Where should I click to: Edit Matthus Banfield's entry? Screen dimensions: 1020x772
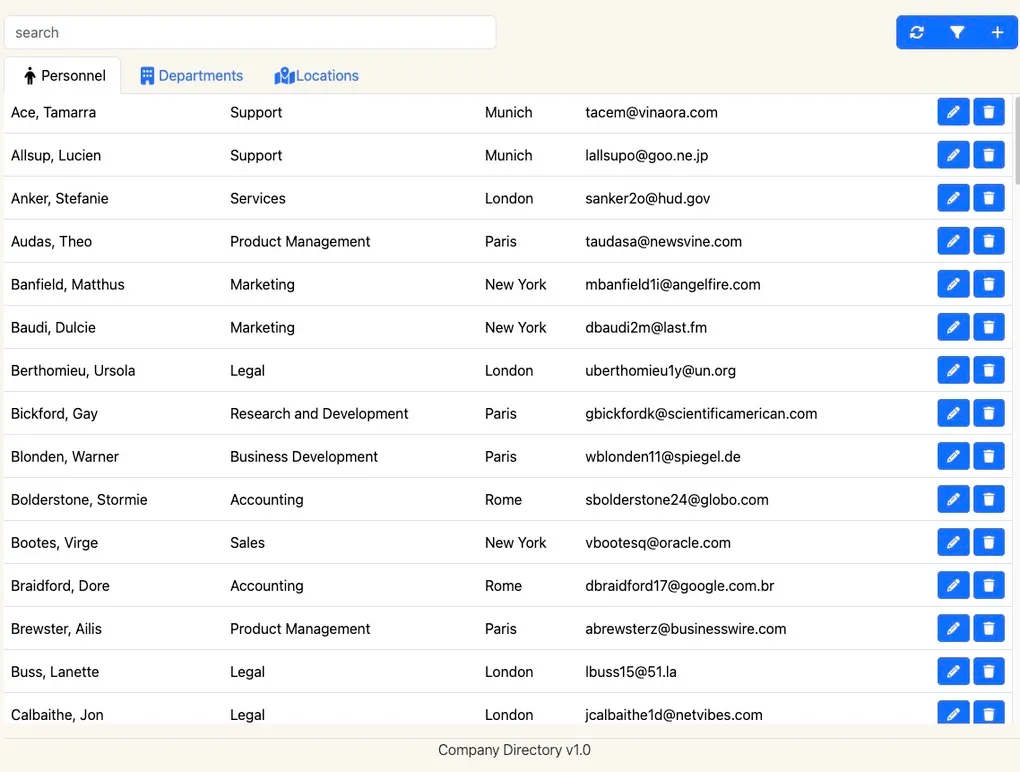(x=953, y=285)
